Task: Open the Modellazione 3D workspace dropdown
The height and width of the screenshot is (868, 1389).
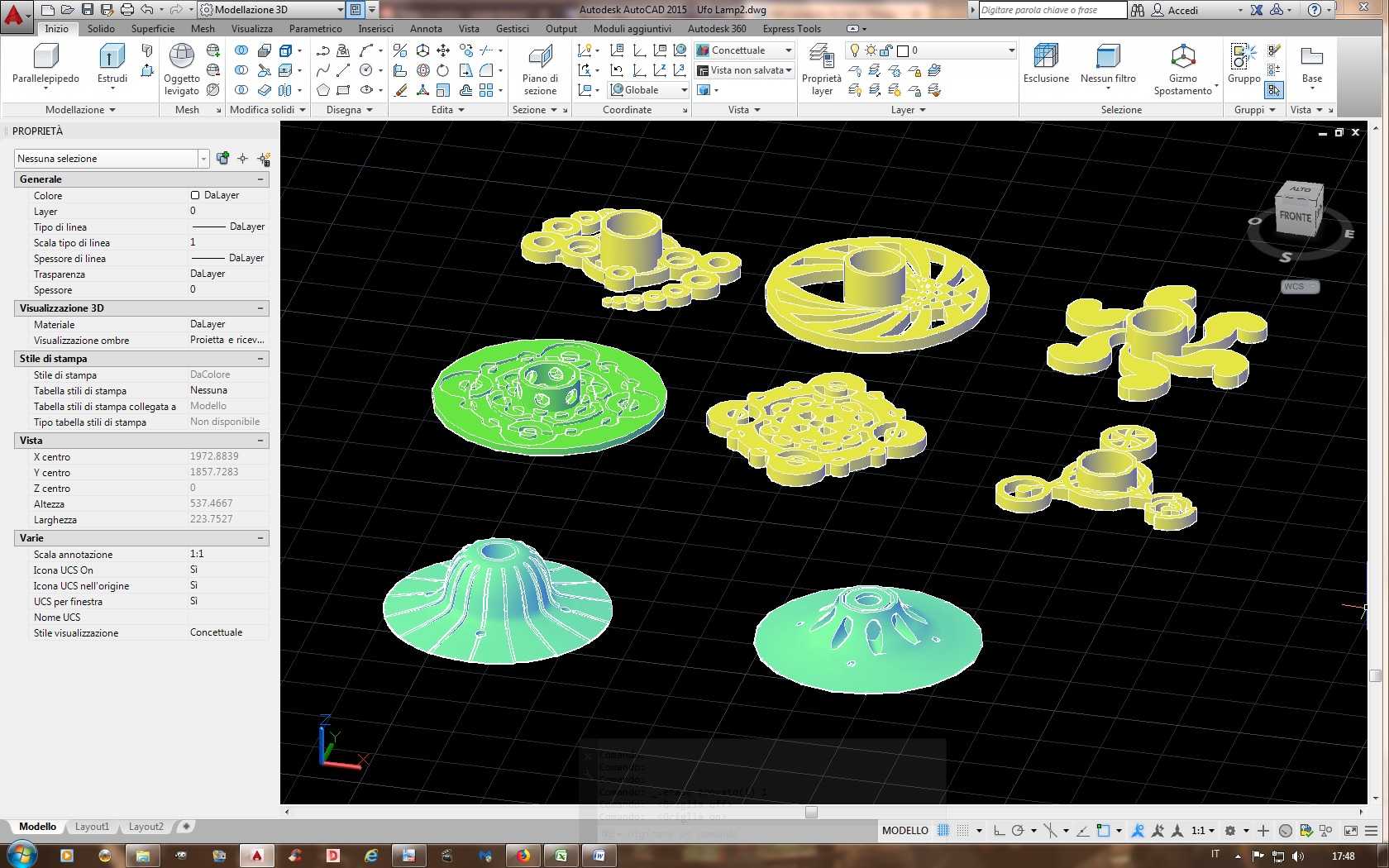Action: tap(272, 10)
